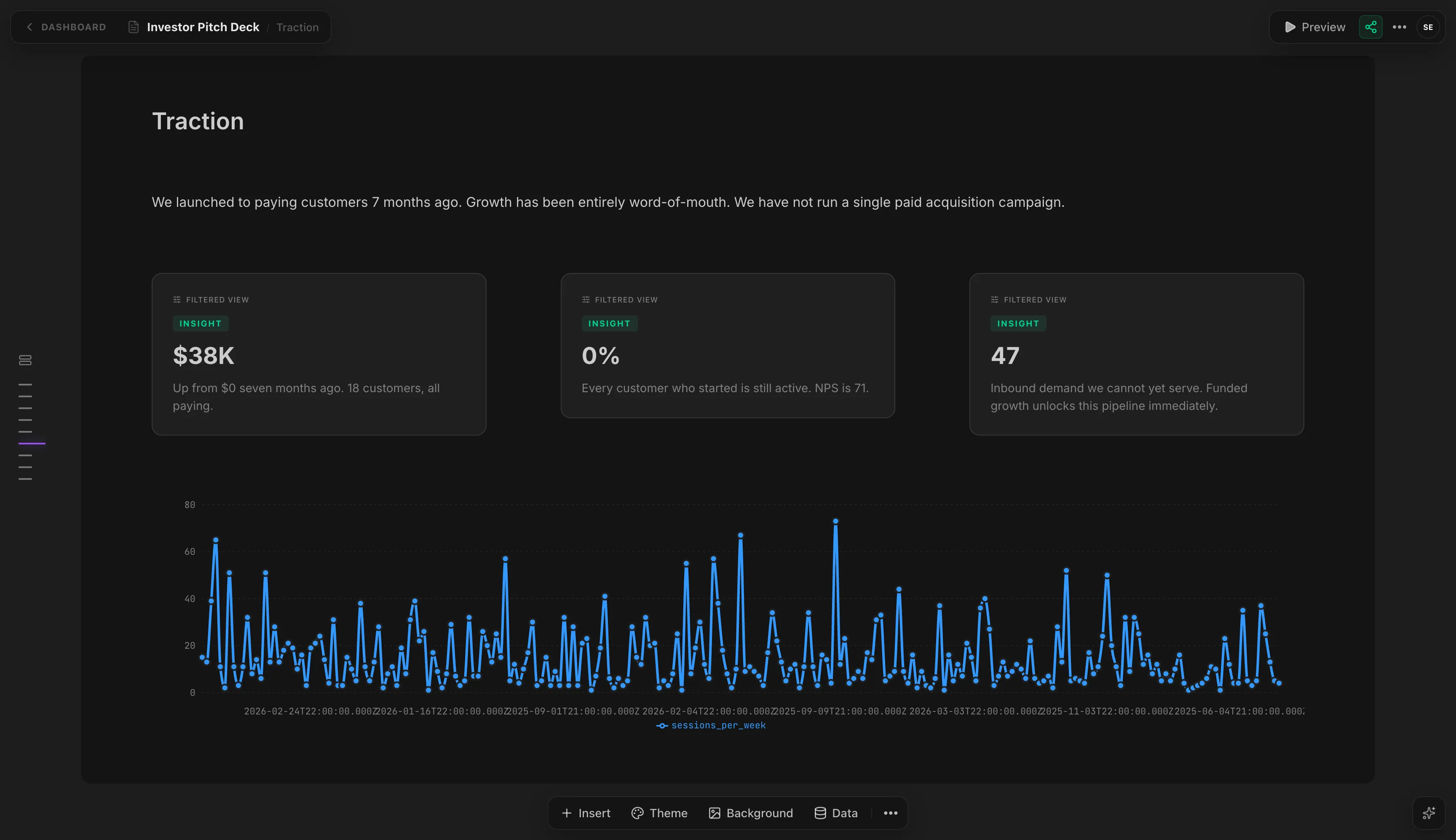Jump to the last slide marker in outline
This screenshot has width=1456, height=840.
25,479
